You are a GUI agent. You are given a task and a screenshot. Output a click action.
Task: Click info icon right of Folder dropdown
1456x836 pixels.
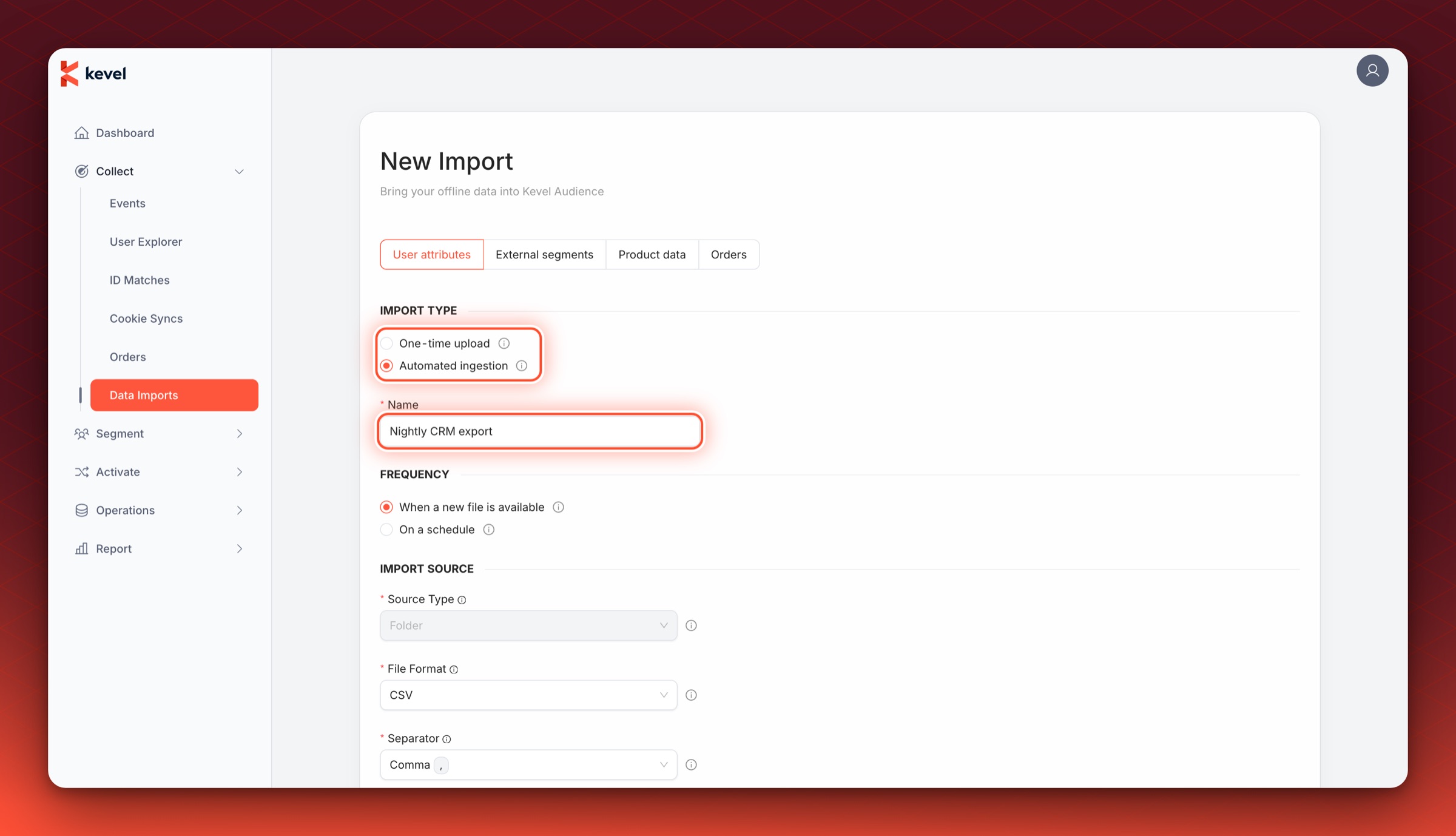[x=691, y=625]
